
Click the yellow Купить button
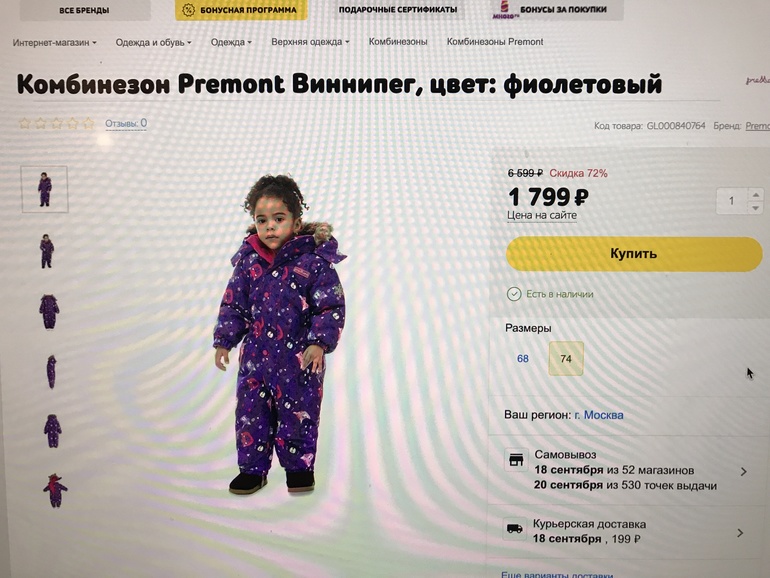(x=633, y=254)
